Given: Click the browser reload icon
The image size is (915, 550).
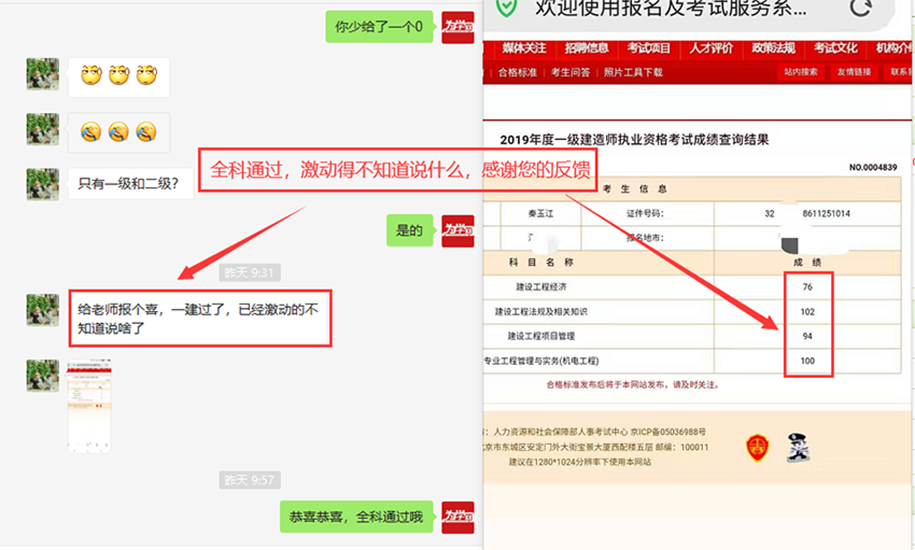Looking at the screenshot, I should tap(860, 8).
